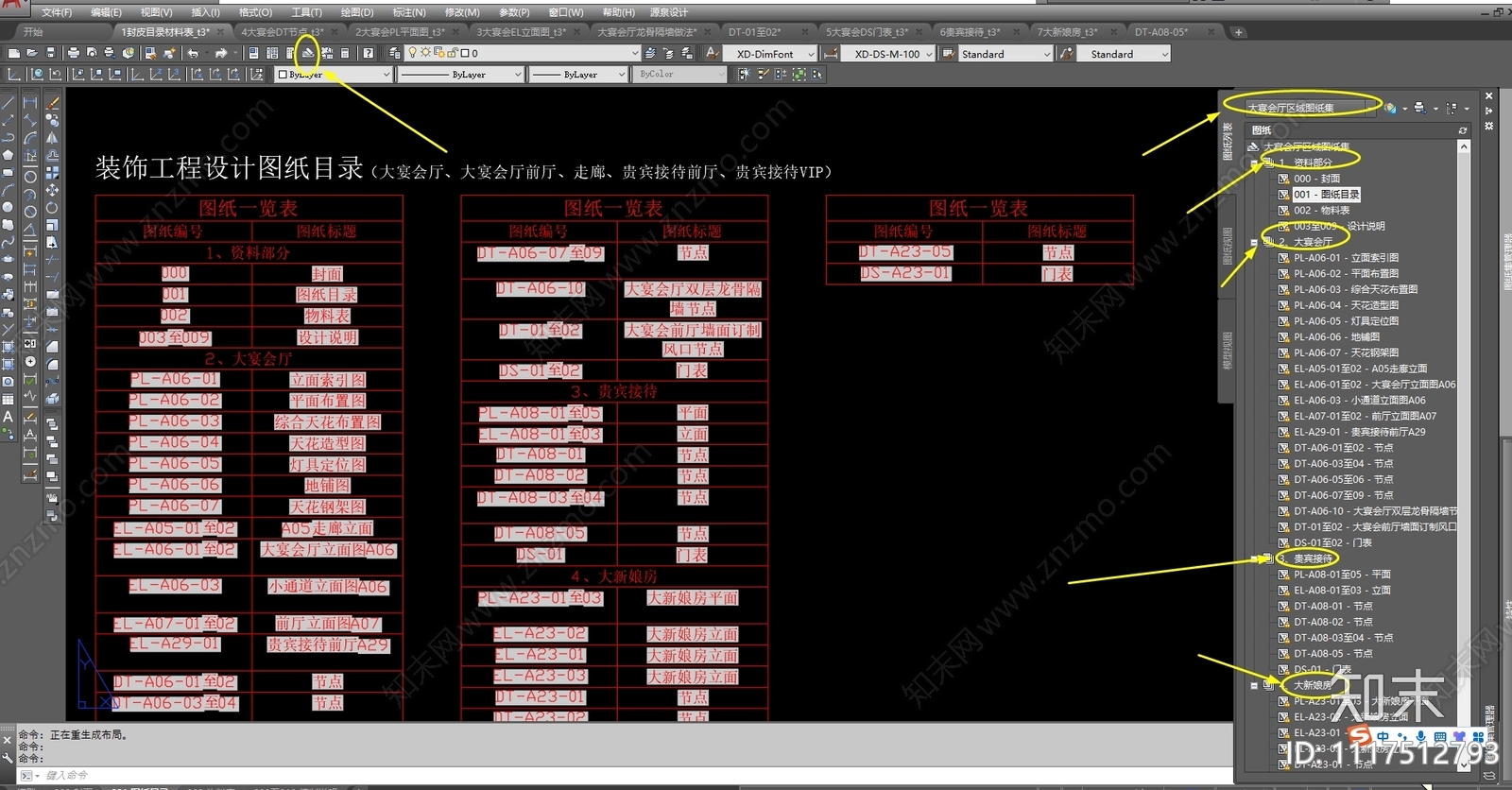Screen dimensions: 1512x790
Task: Collapse the 资料部分 subset in sheet tree
Action: click(x=1255, y=163)
